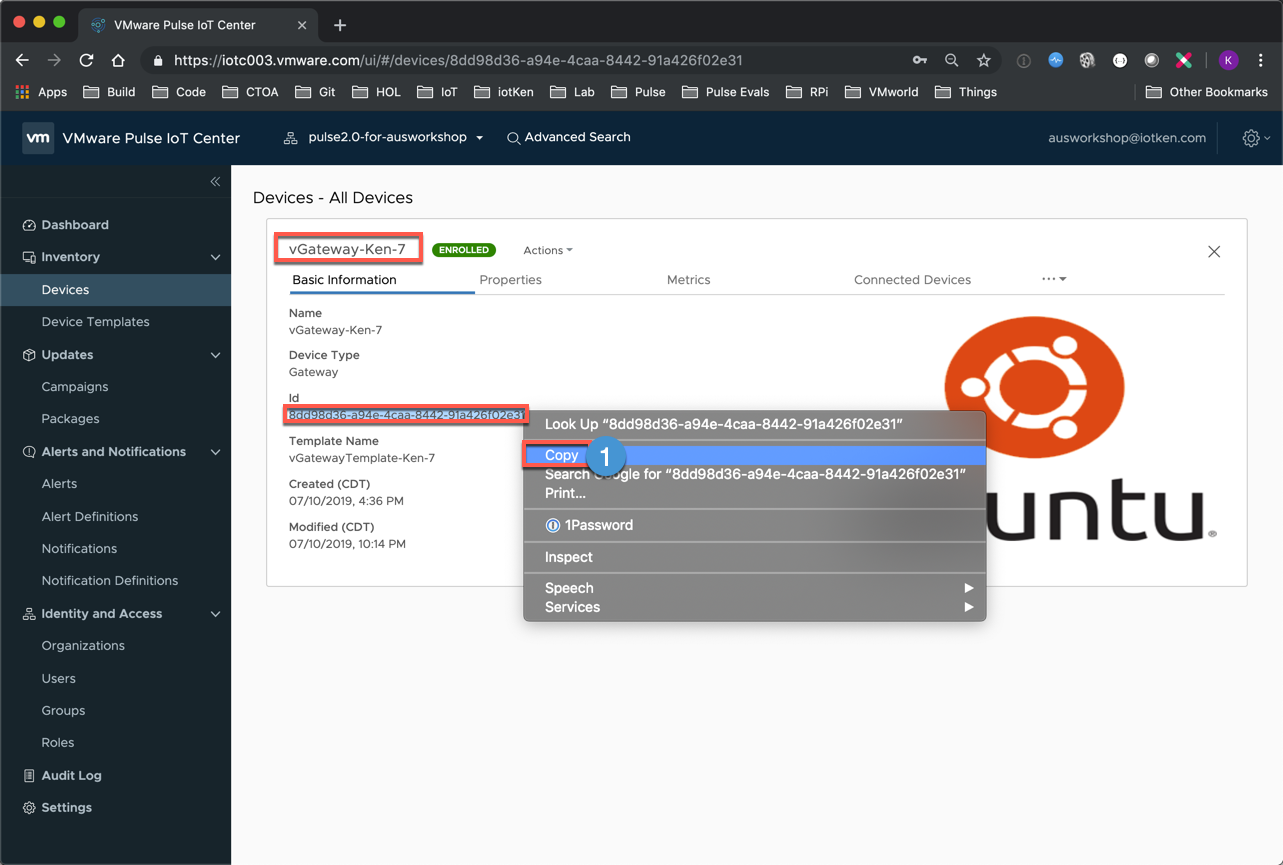Viewport: 1283px width, 865px height.
Task: Open Other Bookmarks folder
Action: 1206,92
